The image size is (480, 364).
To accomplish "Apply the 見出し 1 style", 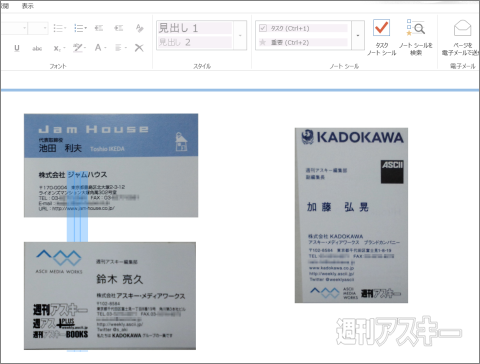I will (x=195, y=28).
